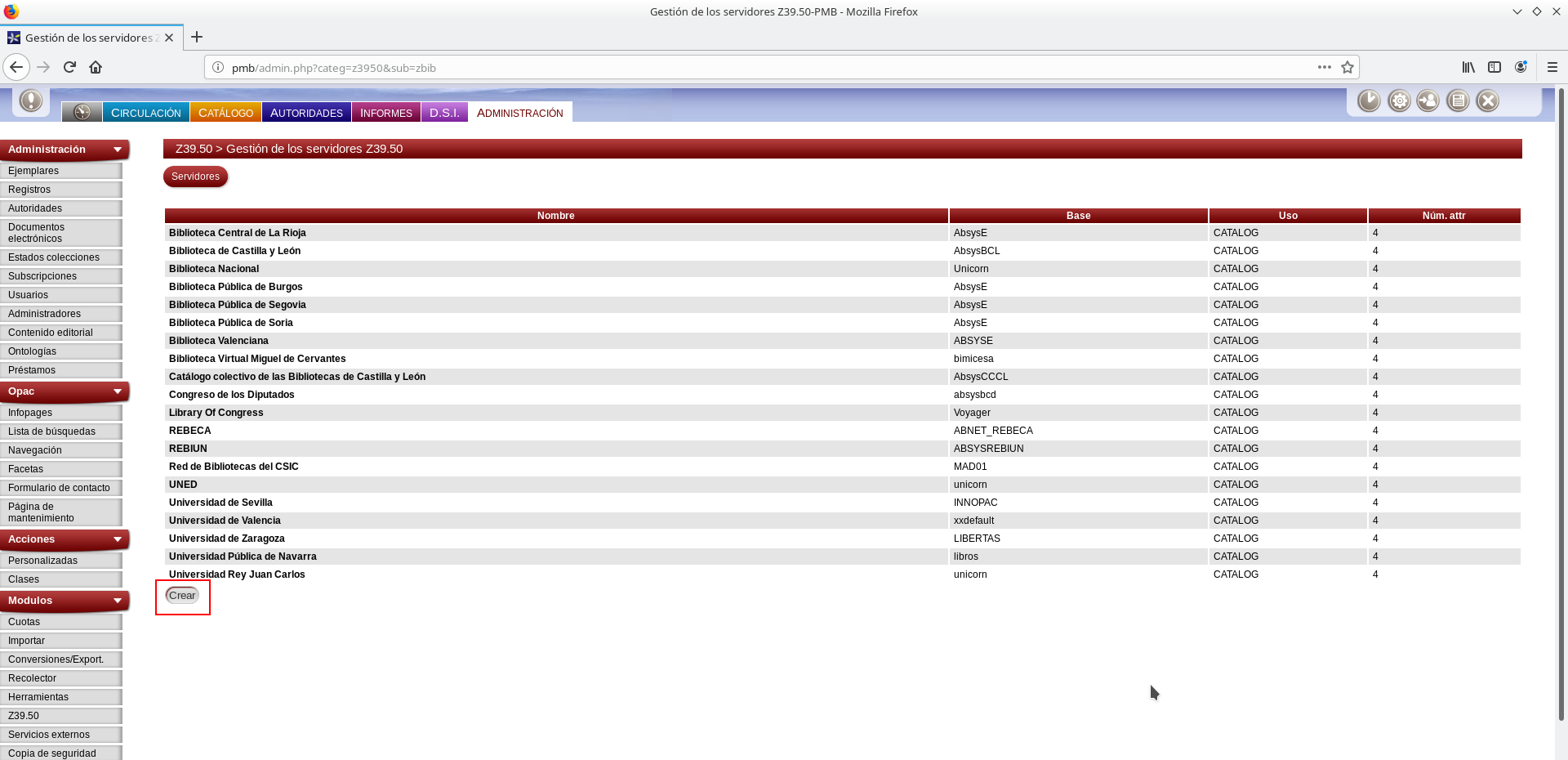
Task: Open the dashboard gauge tab icon
Action: click(x=82, y=112)
